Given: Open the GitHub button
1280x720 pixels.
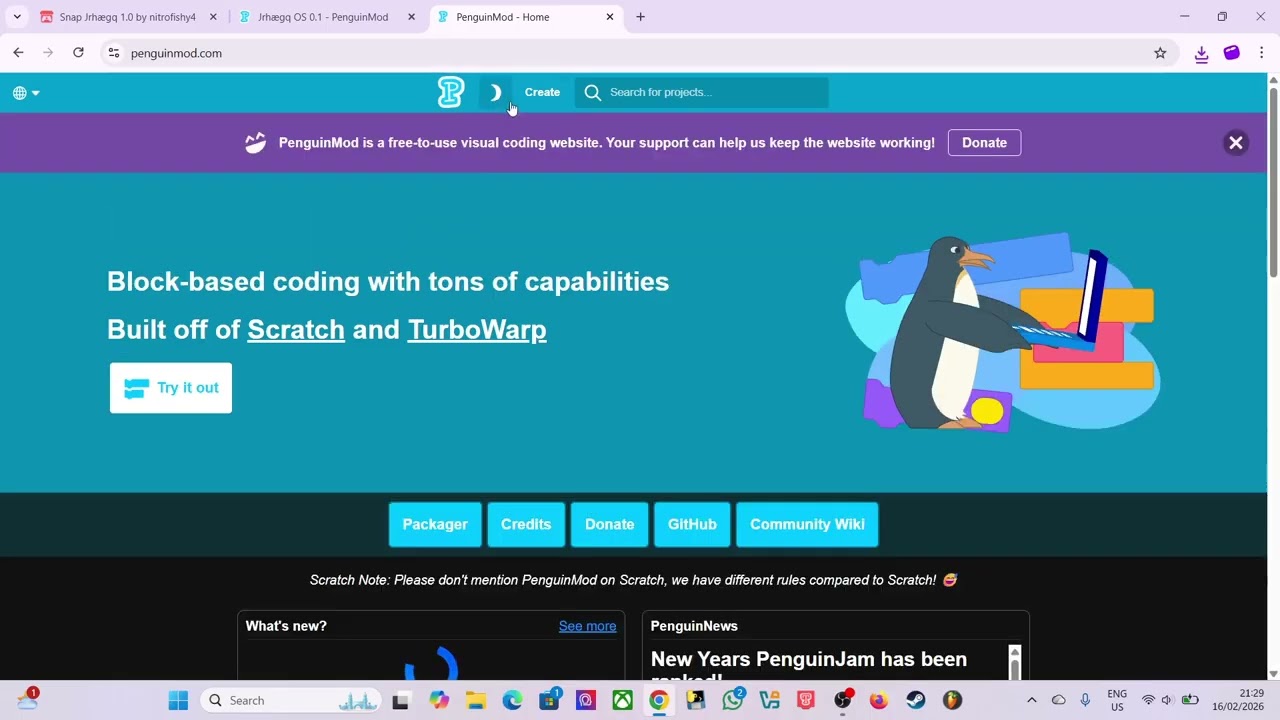Looking at the screenshot, I should (692, 525).
